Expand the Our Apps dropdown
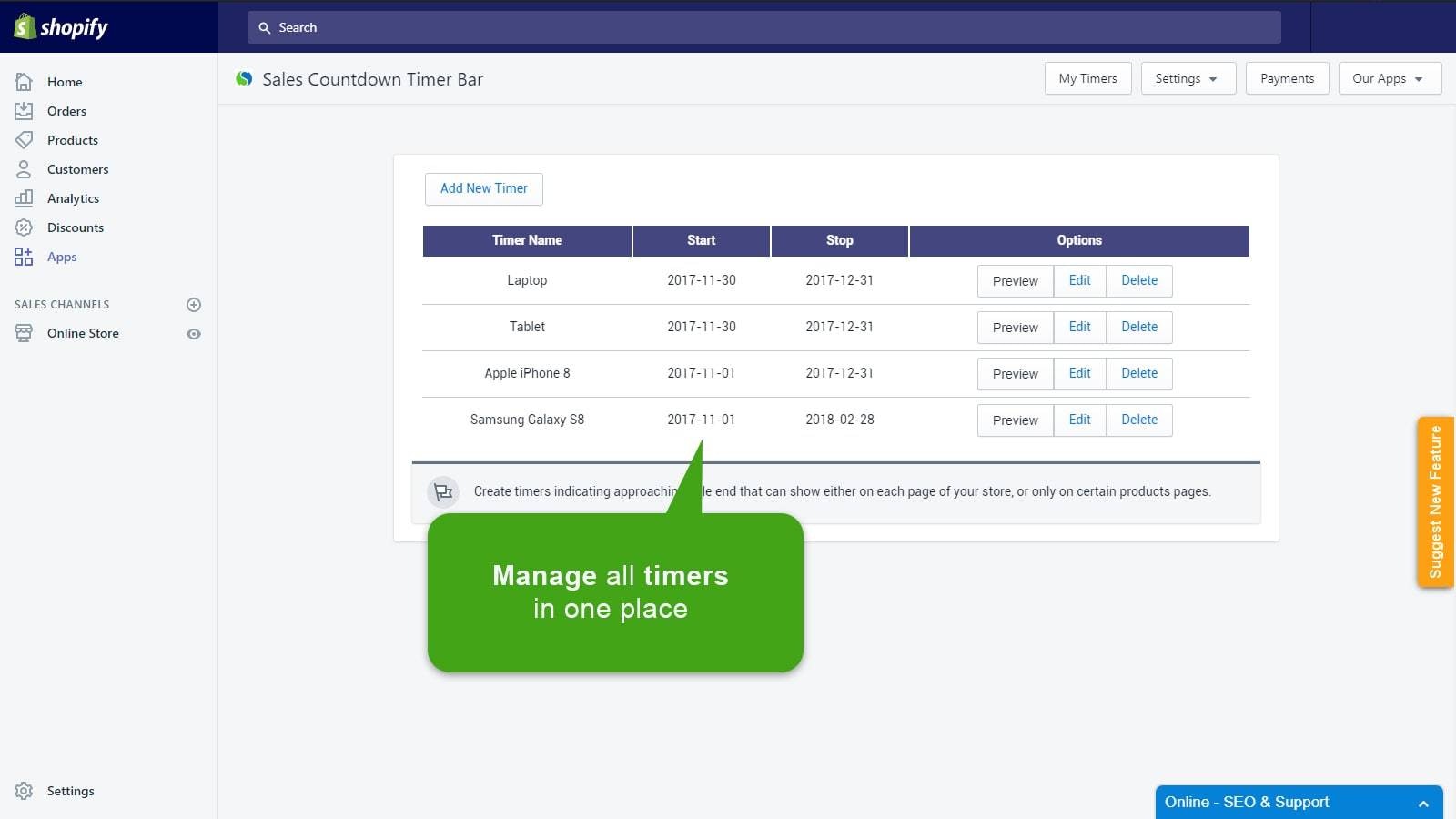Viewport: 1456px width, 819px height. [1390, 78]
